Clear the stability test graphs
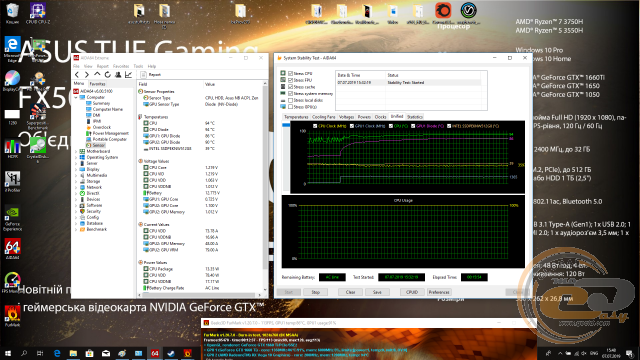The height and width of the screenshot is (360, 640). tap(350, 292)
